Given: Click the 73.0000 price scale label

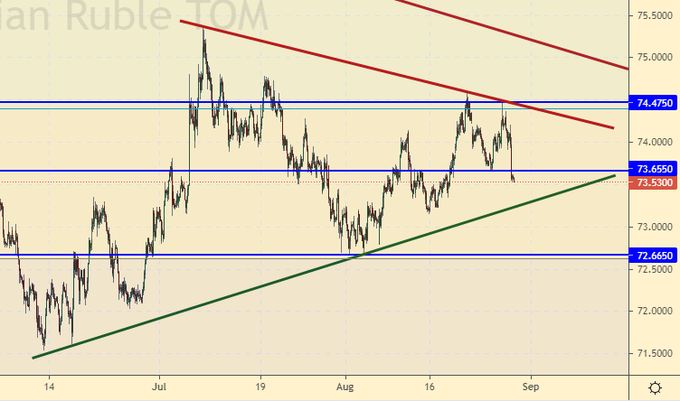Looking at the screenshot, I should tap(654, 227).
